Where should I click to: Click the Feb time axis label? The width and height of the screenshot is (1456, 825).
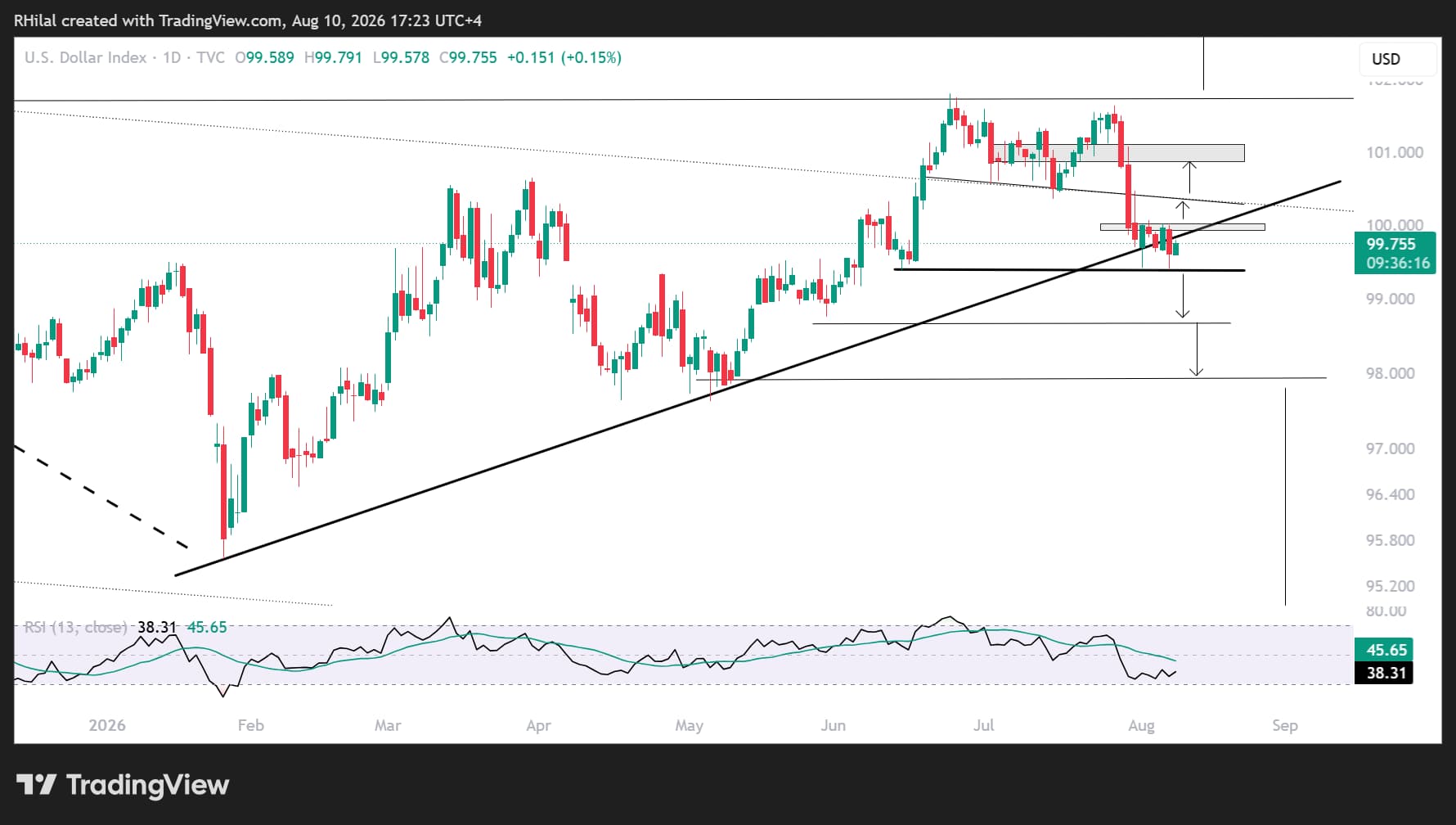tap(251, 725)
